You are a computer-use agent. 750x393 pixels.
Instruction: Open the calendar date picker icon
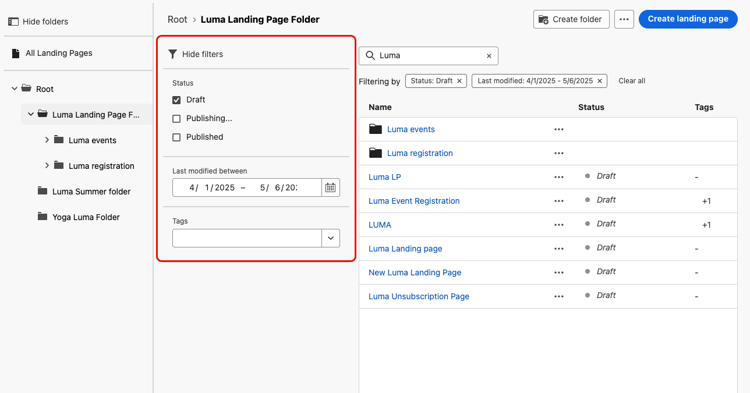coord(331,187)
